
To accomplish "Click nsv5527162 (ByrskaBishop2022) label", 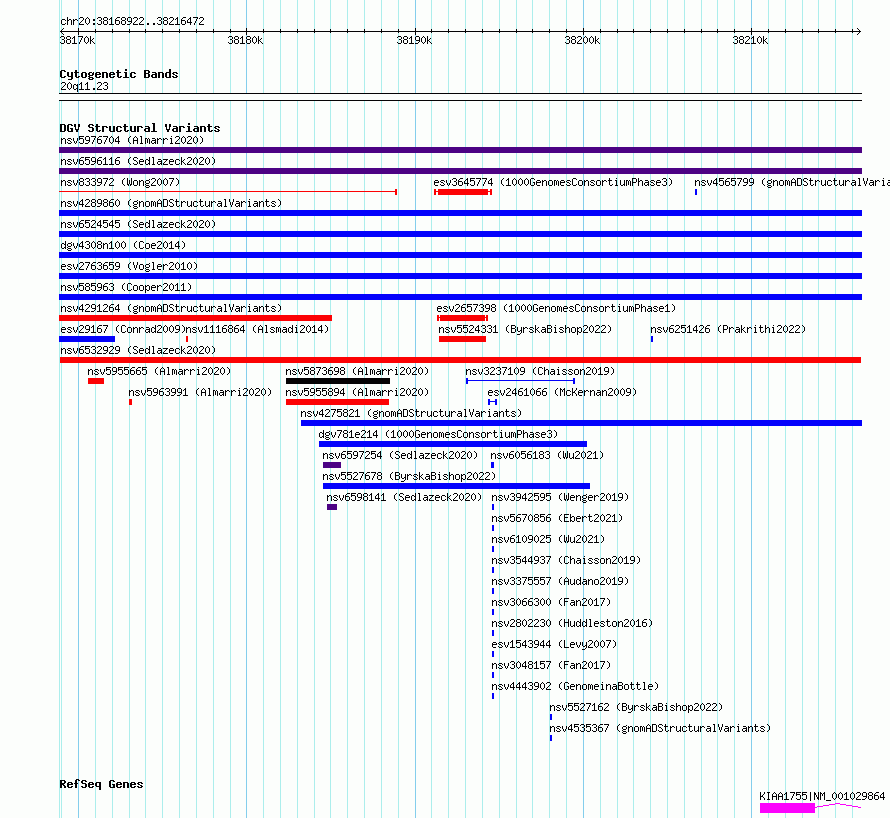I will click(636, 707).
